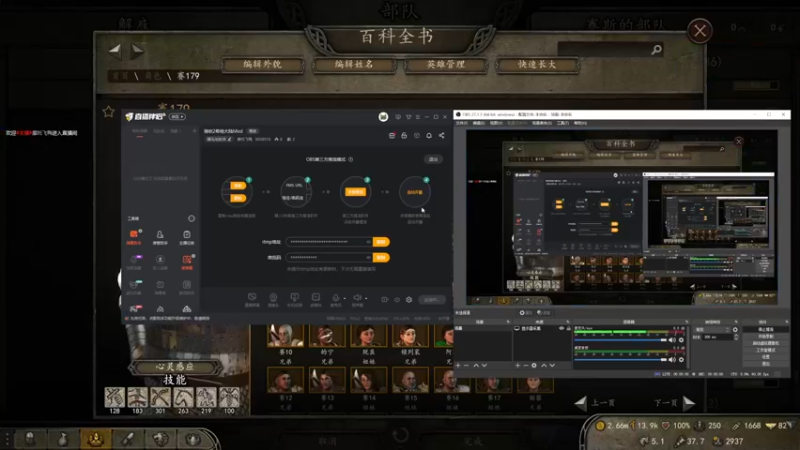The width and height of the screenshot is (800, 450).
Task: Toggle the lock icon of 显示器采集 source
Action: point(568,328)
